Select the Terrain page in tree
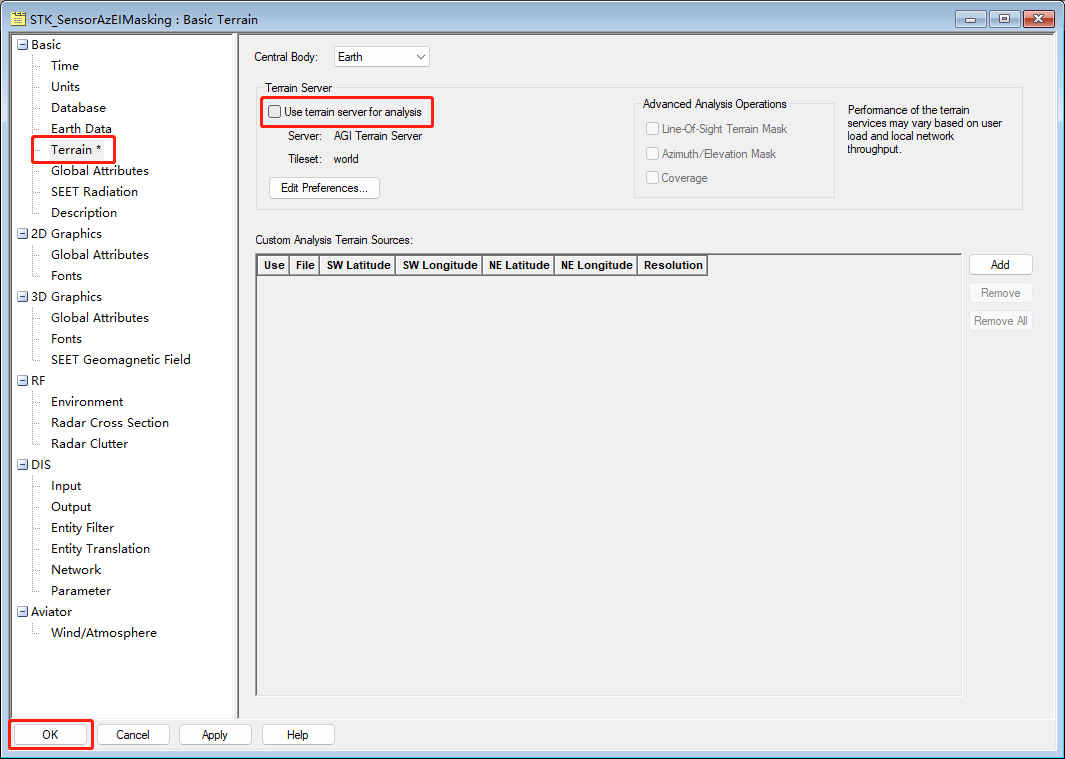1065x759 pixels. tap(75, 150)
